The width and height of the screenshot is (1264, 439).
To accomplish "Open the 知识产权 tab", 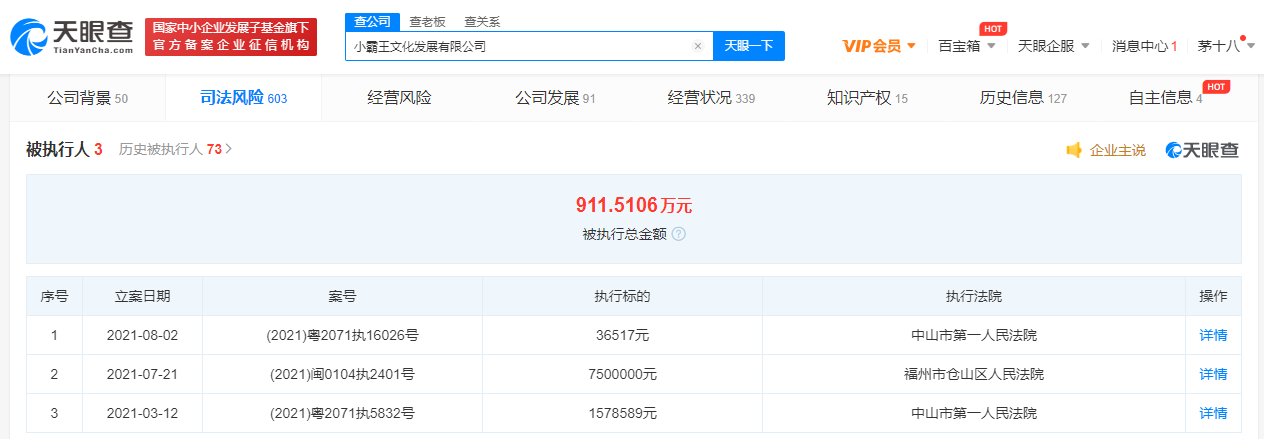I will (867, 98).
